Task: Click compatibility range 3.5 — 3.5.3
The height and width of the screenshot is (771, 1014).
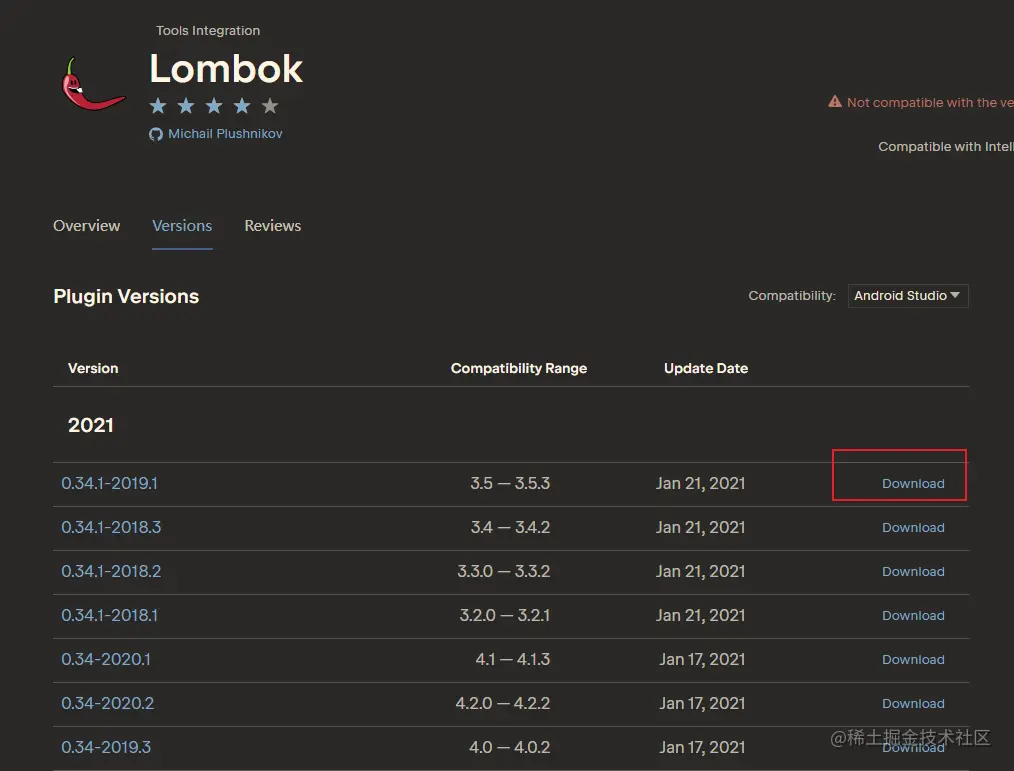Action: point(510,483)
